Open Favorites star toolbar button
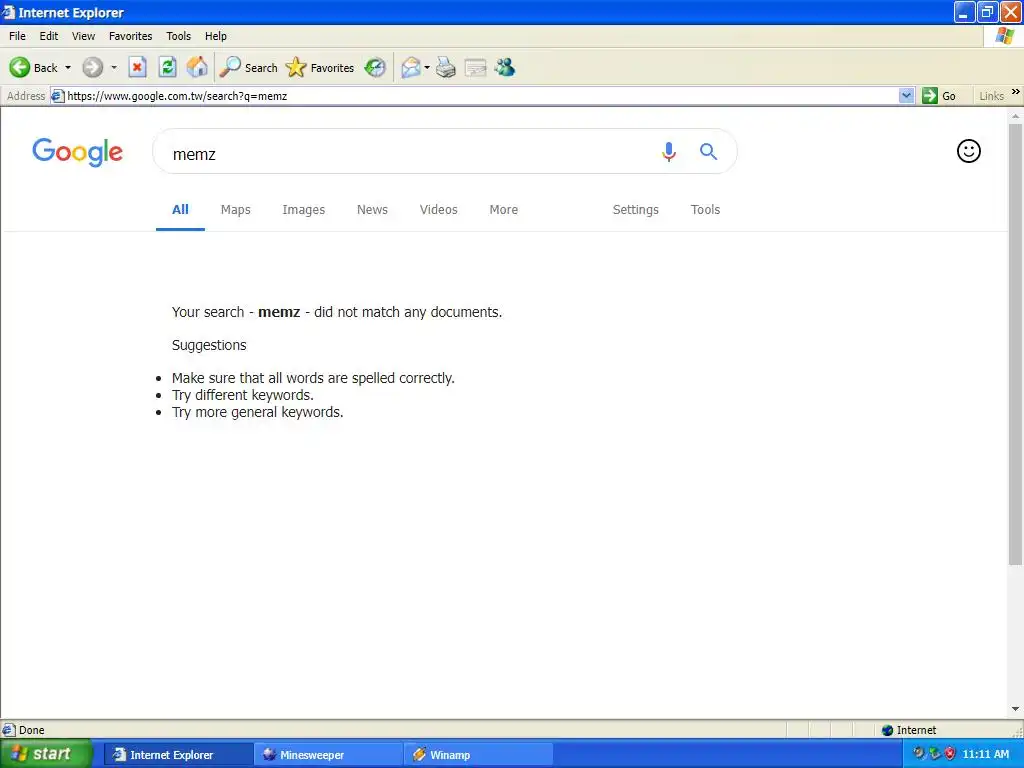Image resolution: width=1024 pixels, height=768 pixels. 320,67
